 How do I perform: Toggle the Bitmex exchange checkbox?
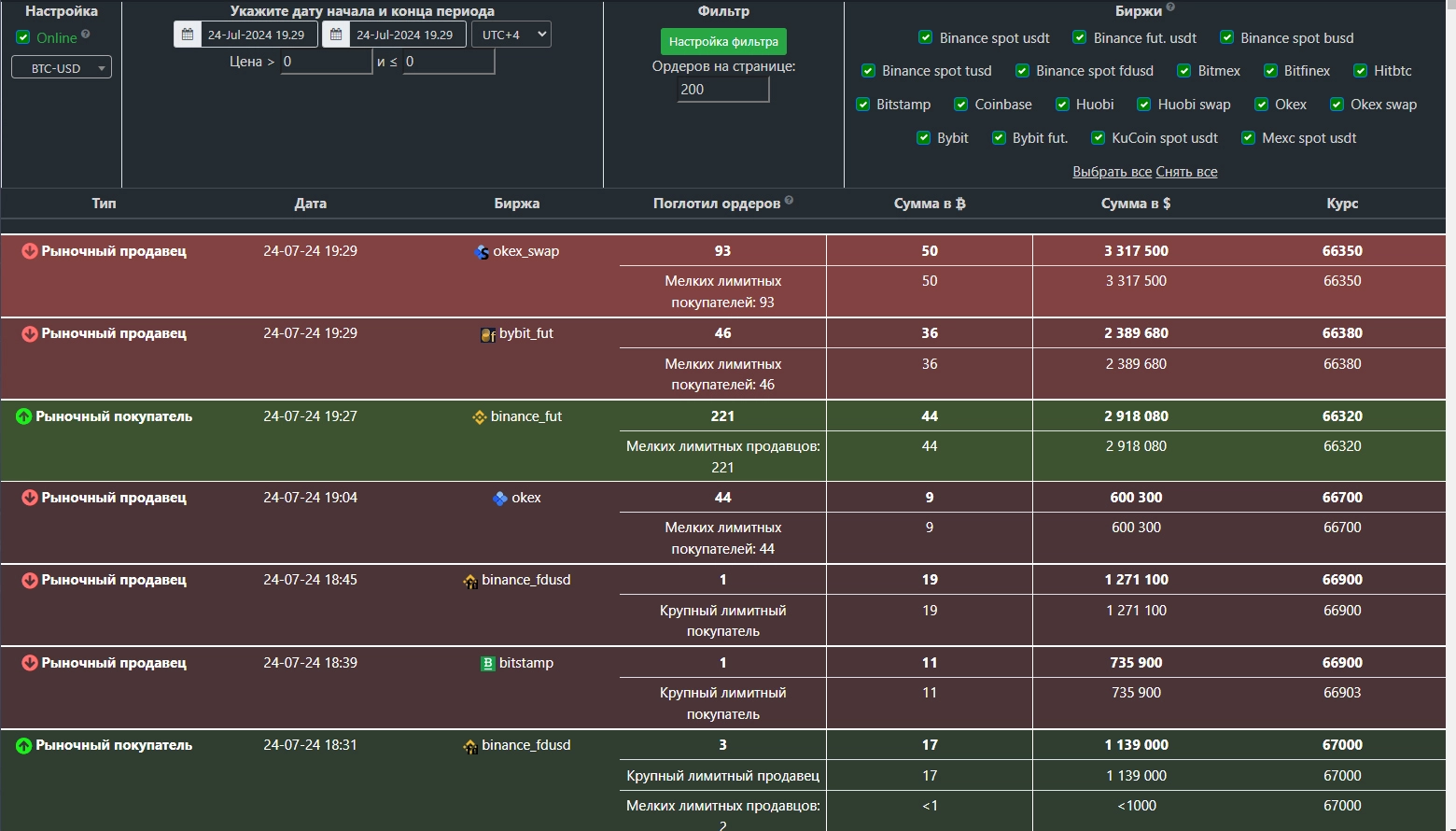point(1183,71)
